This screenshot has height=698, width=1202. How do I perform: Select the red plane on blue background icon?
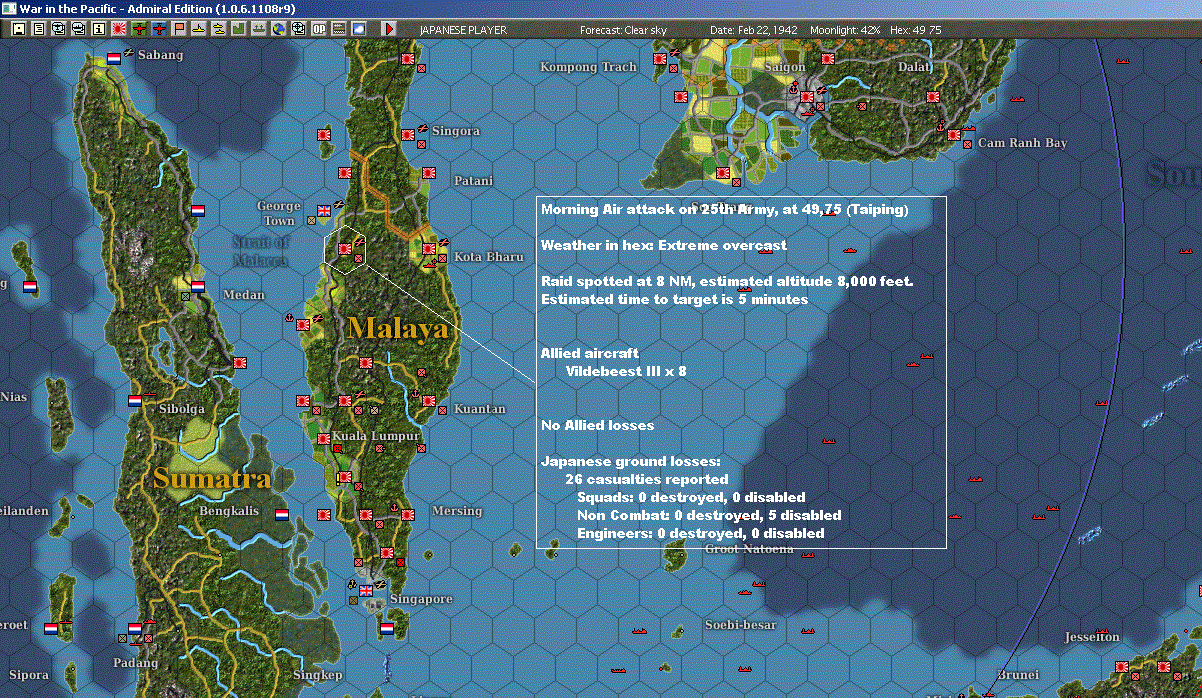(x=159, y=29)
